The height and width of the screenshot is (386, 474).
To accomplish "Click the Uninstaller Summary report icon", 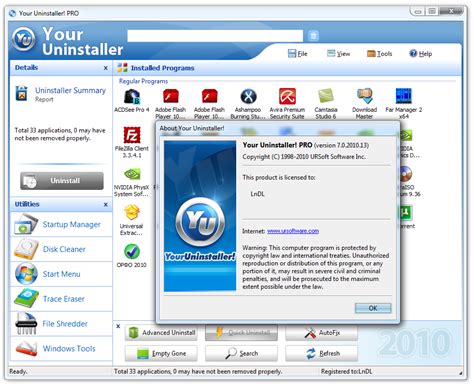I will (x=22, y=94).
